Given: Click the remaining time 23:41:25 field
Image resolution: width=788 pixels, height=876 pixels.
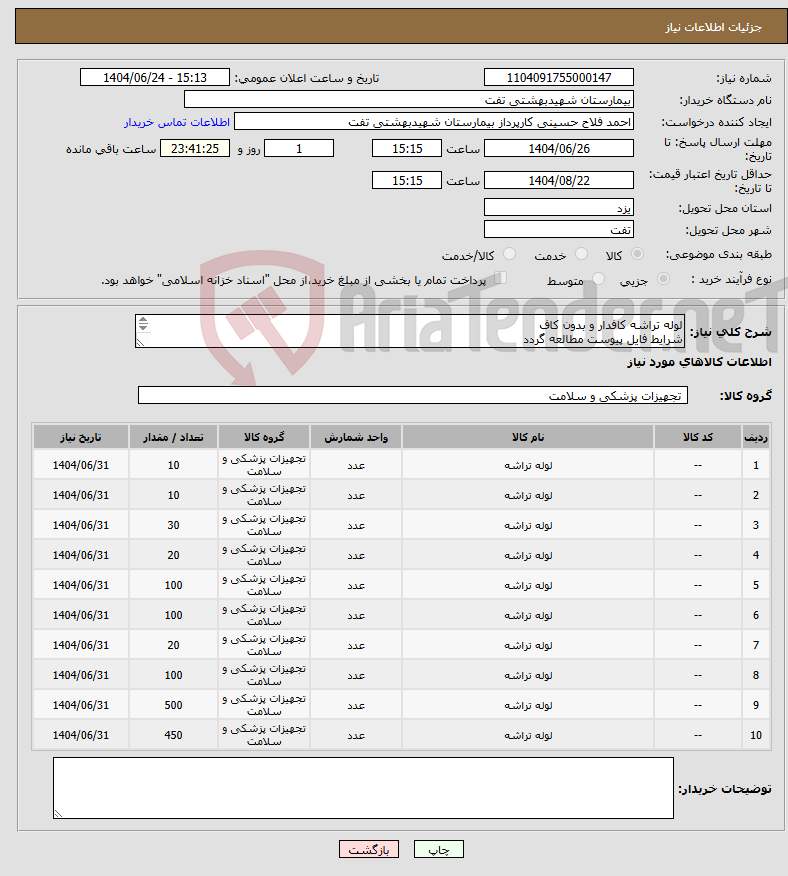Looking at the screenshot, I should coord(195,148).
